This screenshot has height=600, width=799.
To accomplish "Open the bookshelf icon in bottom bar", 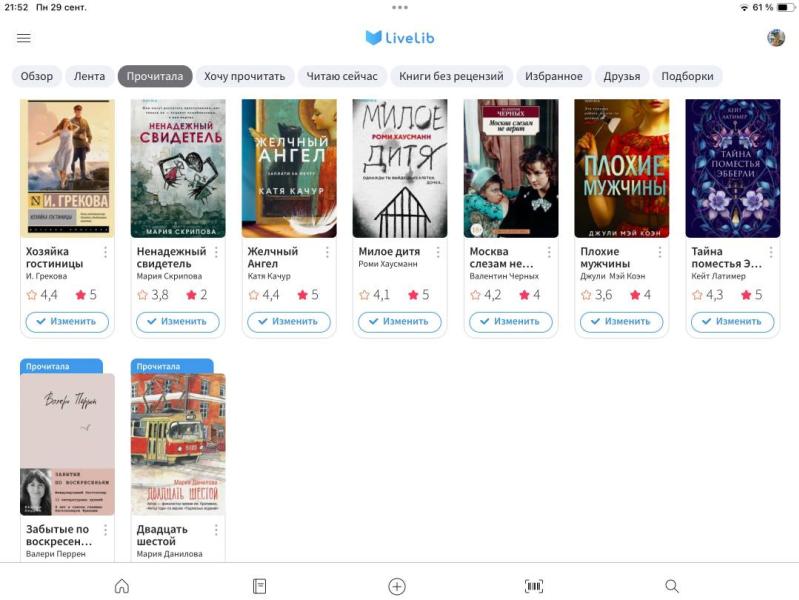I will tap(259, 586).
